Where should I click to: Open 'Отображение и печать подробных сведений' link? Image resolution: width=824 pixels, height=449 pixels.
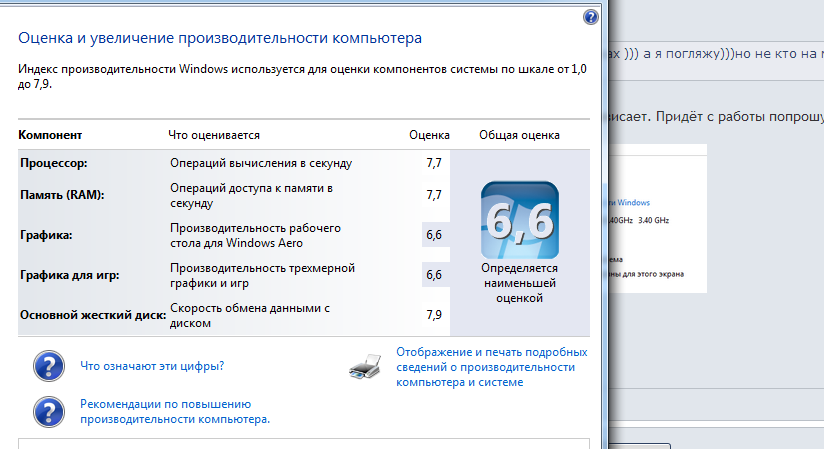pyautogui.click(x=491, y=367)
